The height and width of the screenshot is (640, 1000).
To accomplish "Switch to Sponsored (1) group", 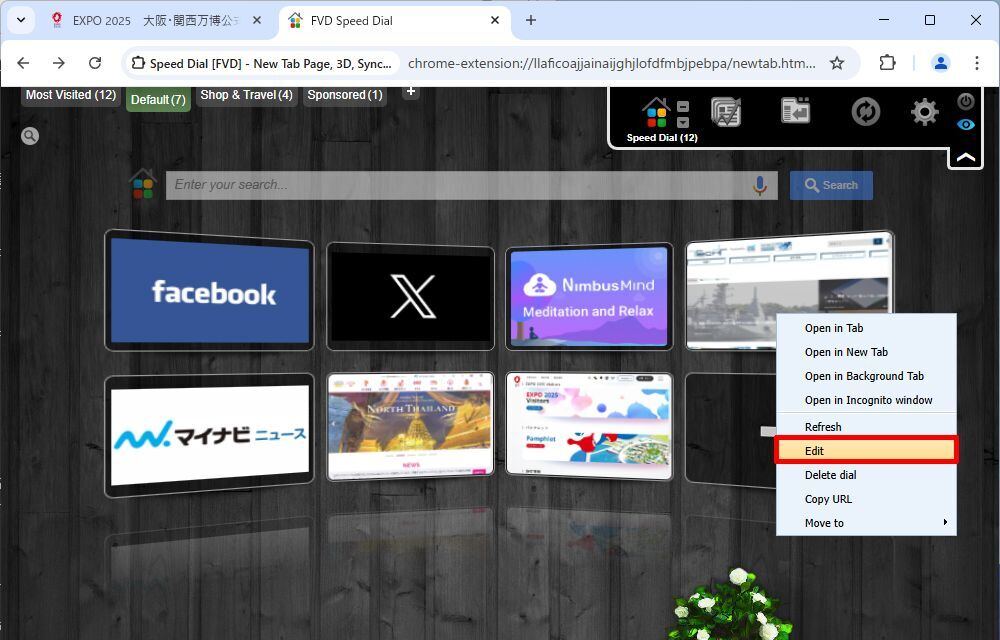I will tap(345, 95).
